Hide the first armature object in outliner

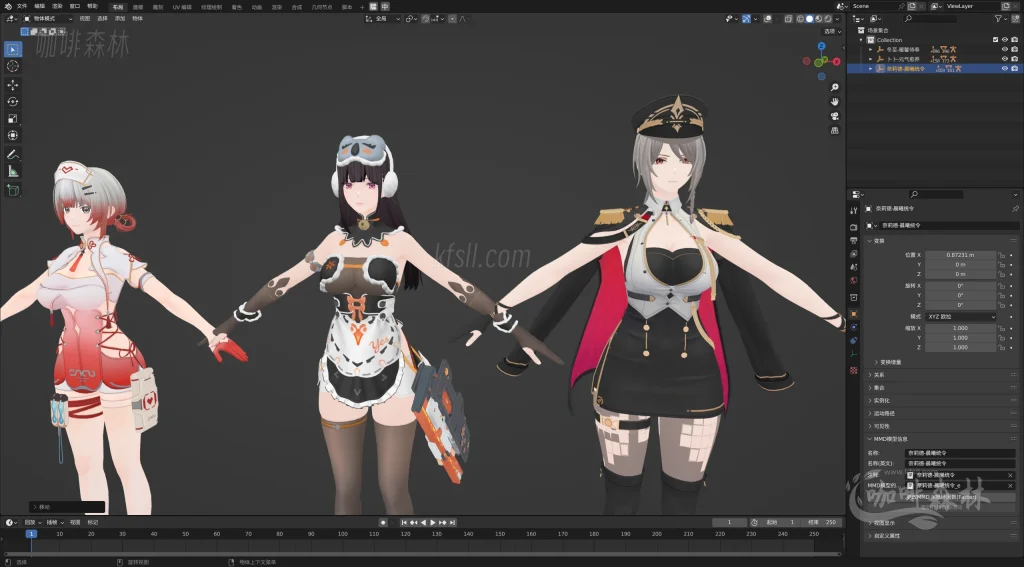(x=1005, y=50)
